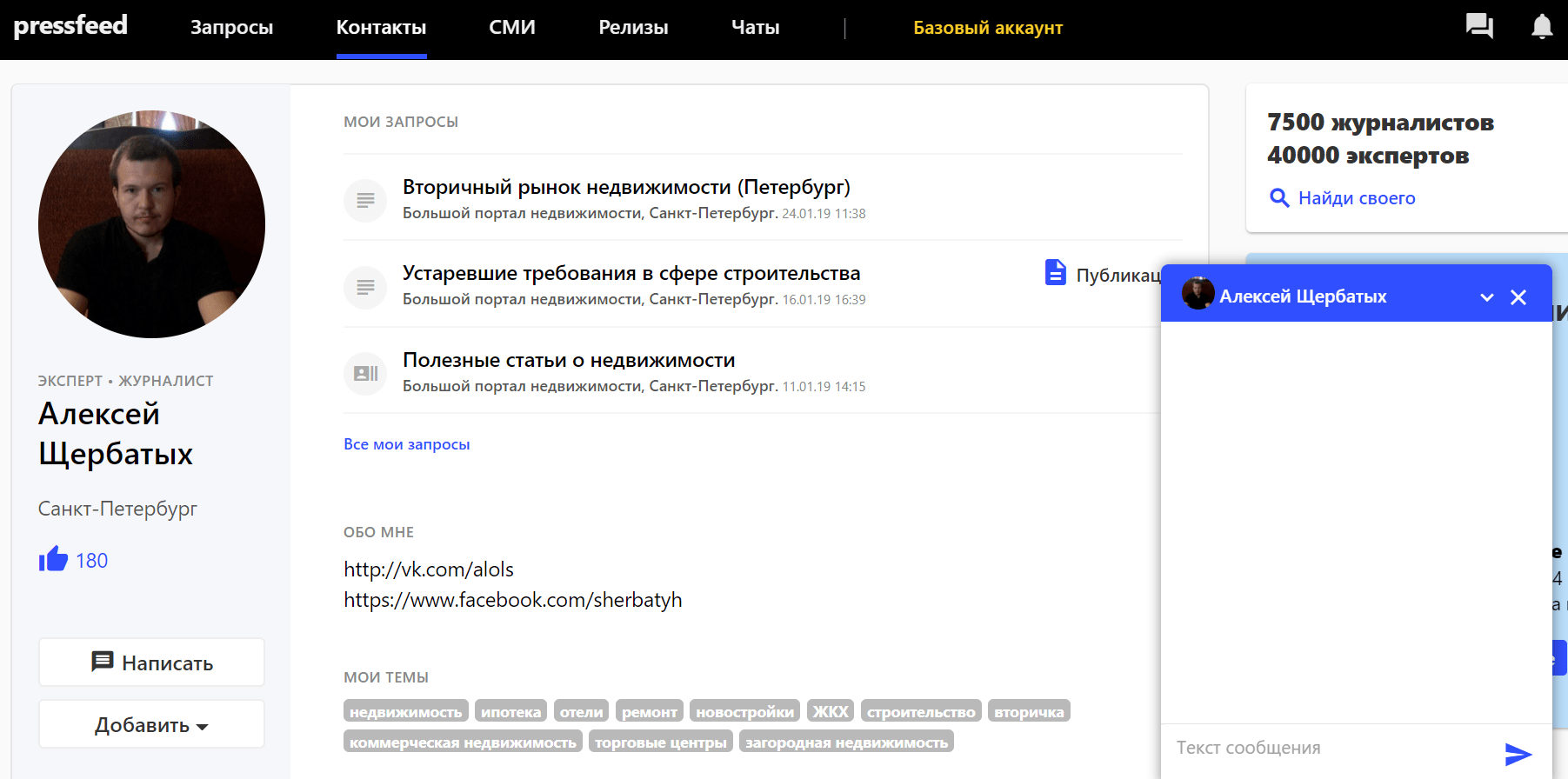Click the search magnifier icon

click(1279, 198)
